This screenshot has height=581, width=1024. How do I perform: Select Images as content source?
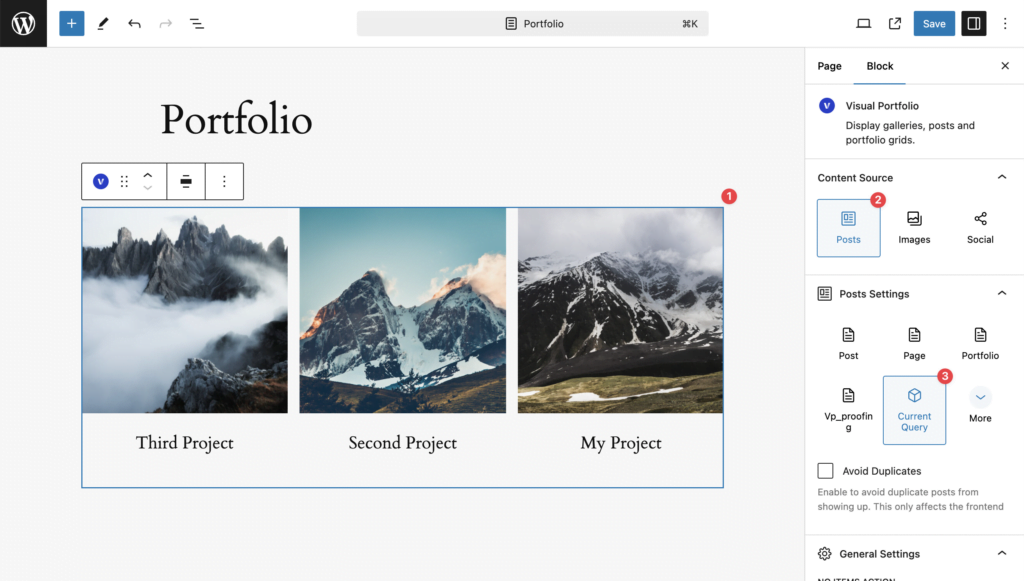pos(914,228)
